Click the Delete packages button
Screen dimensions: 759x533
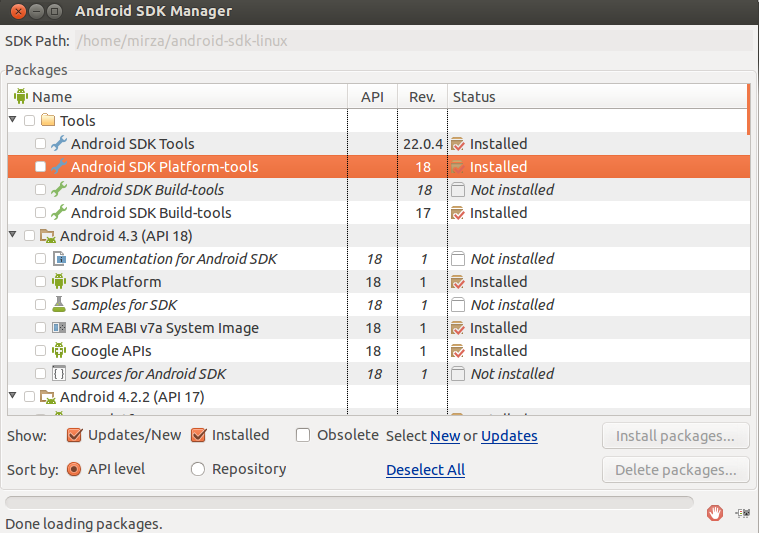(x=676, y=470)
